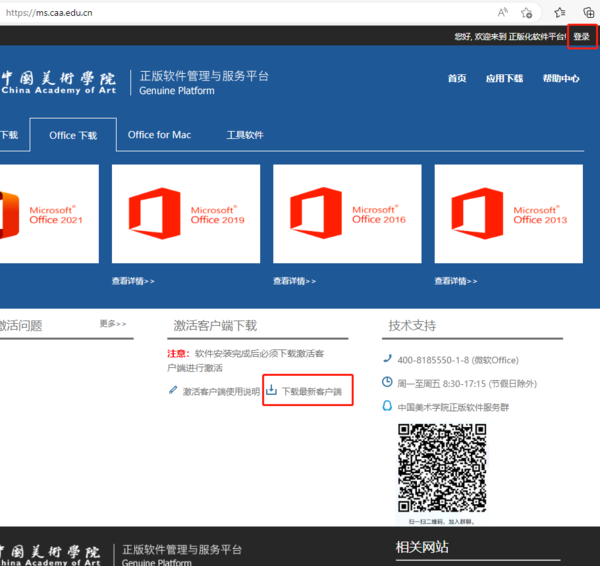Viewport: 600px width, 566px height.
Task: Click the QQ icon beside 中国美术学院正版软件服务群
Action: [388, 406]
